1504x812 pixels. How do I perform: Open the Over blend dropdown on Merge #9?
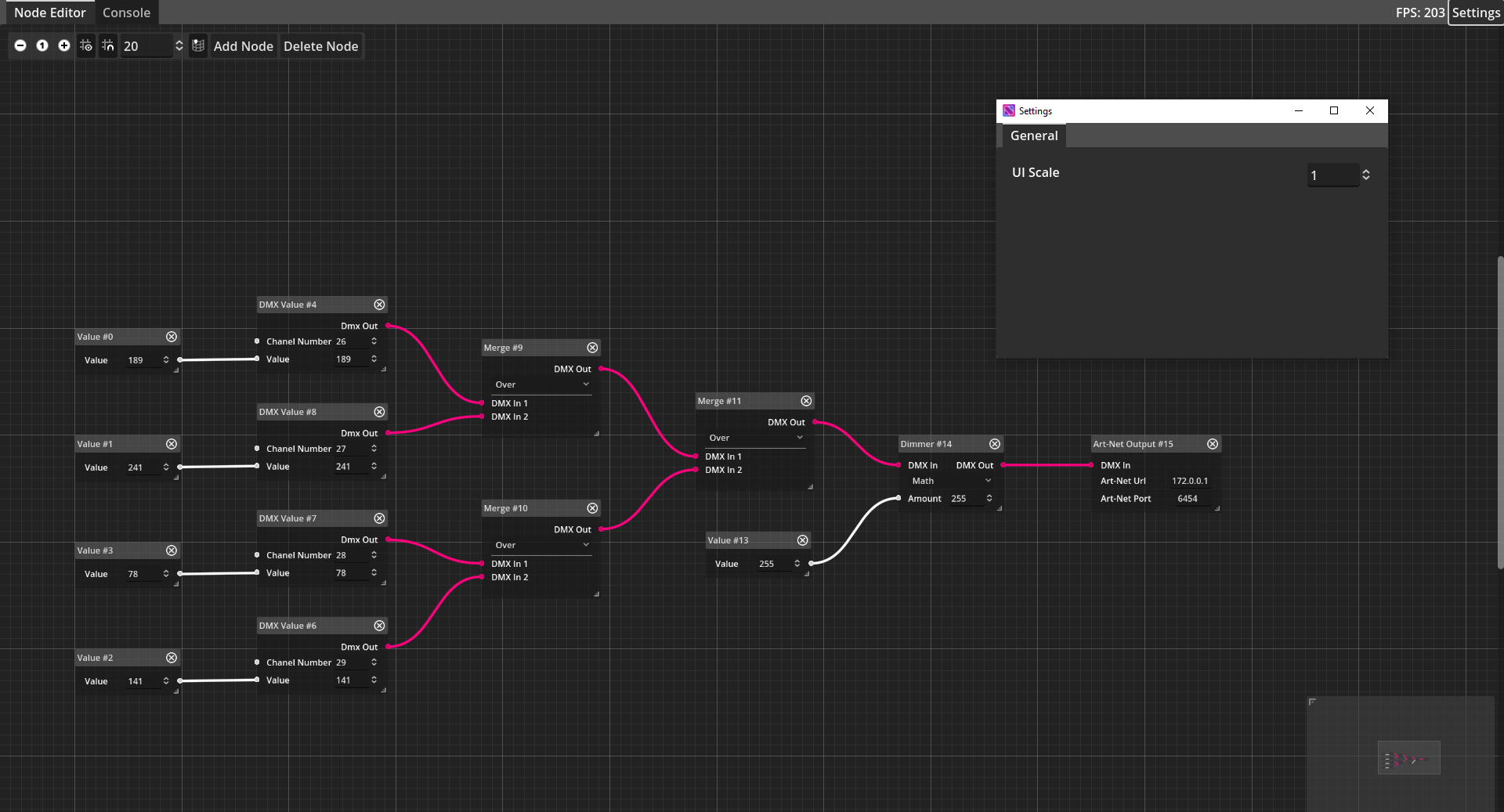click(x=541, y=384)
